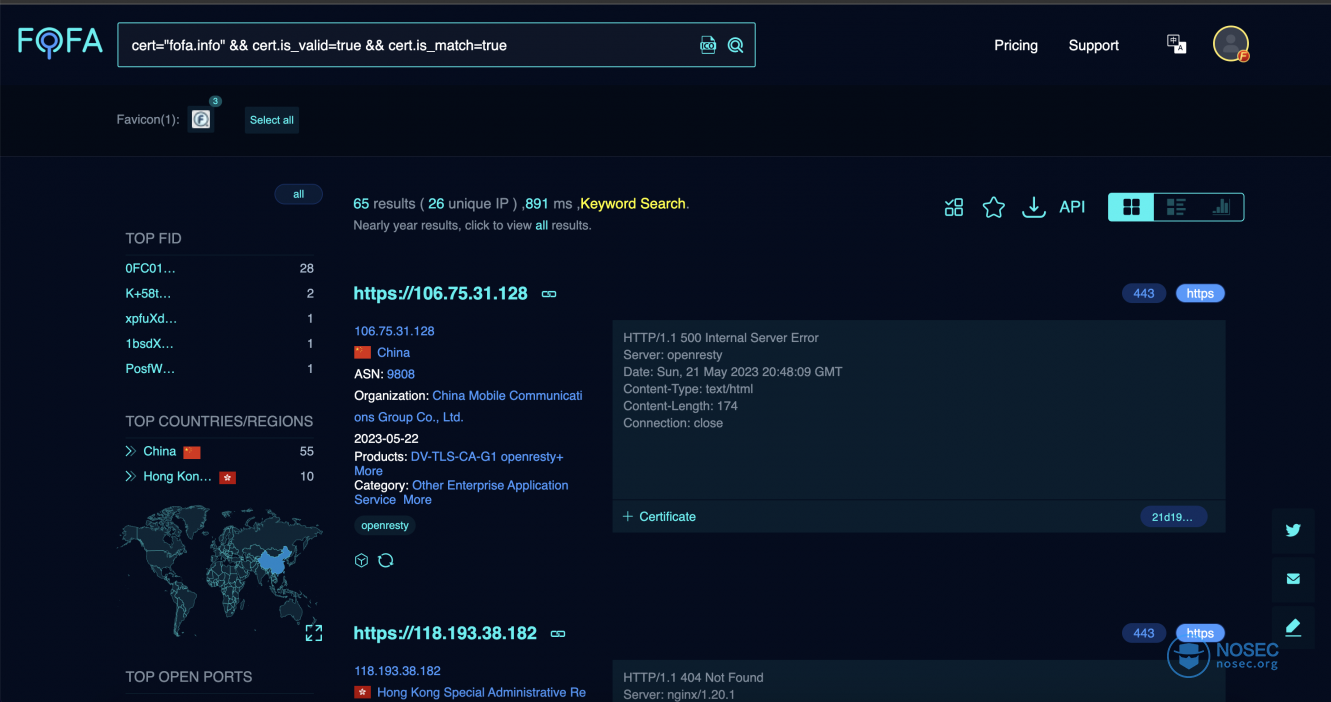Switch language with the translate icon
Viewport: 1331px width, 702px height.
coord(1176,44)
